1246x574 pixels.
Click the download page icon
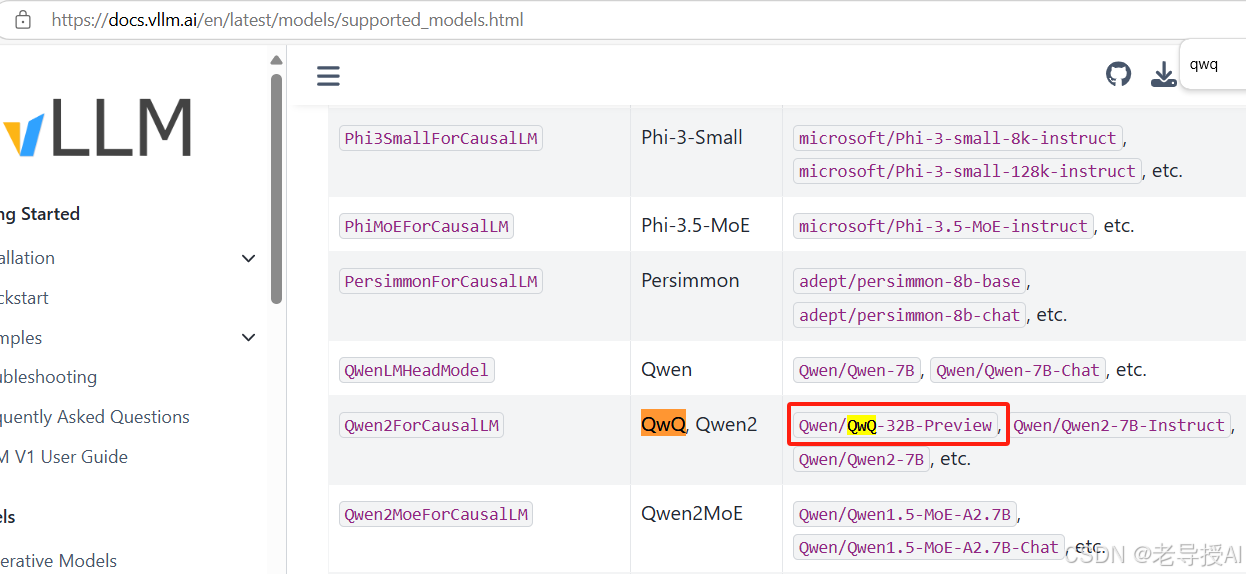pos(1164,75)
